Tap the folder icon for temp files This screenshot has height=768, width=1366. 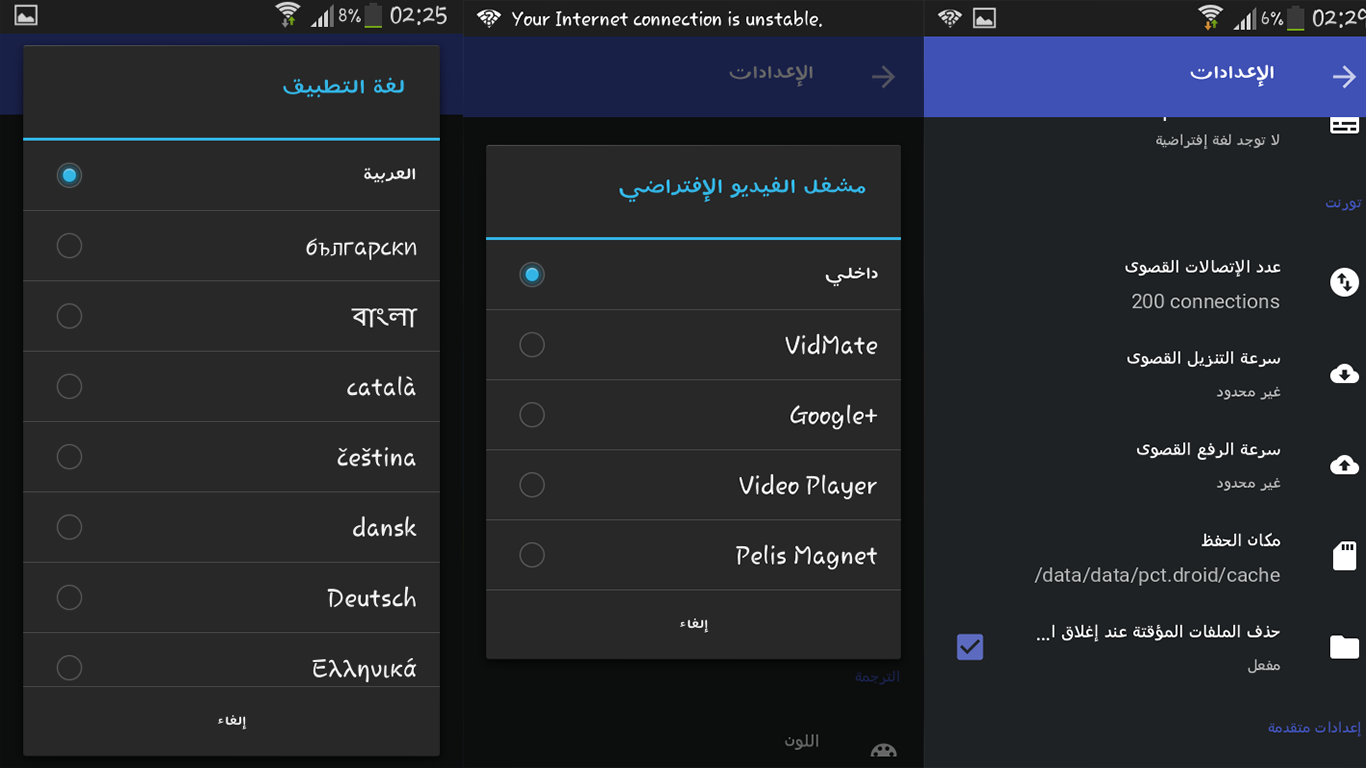coord(1344,647)
